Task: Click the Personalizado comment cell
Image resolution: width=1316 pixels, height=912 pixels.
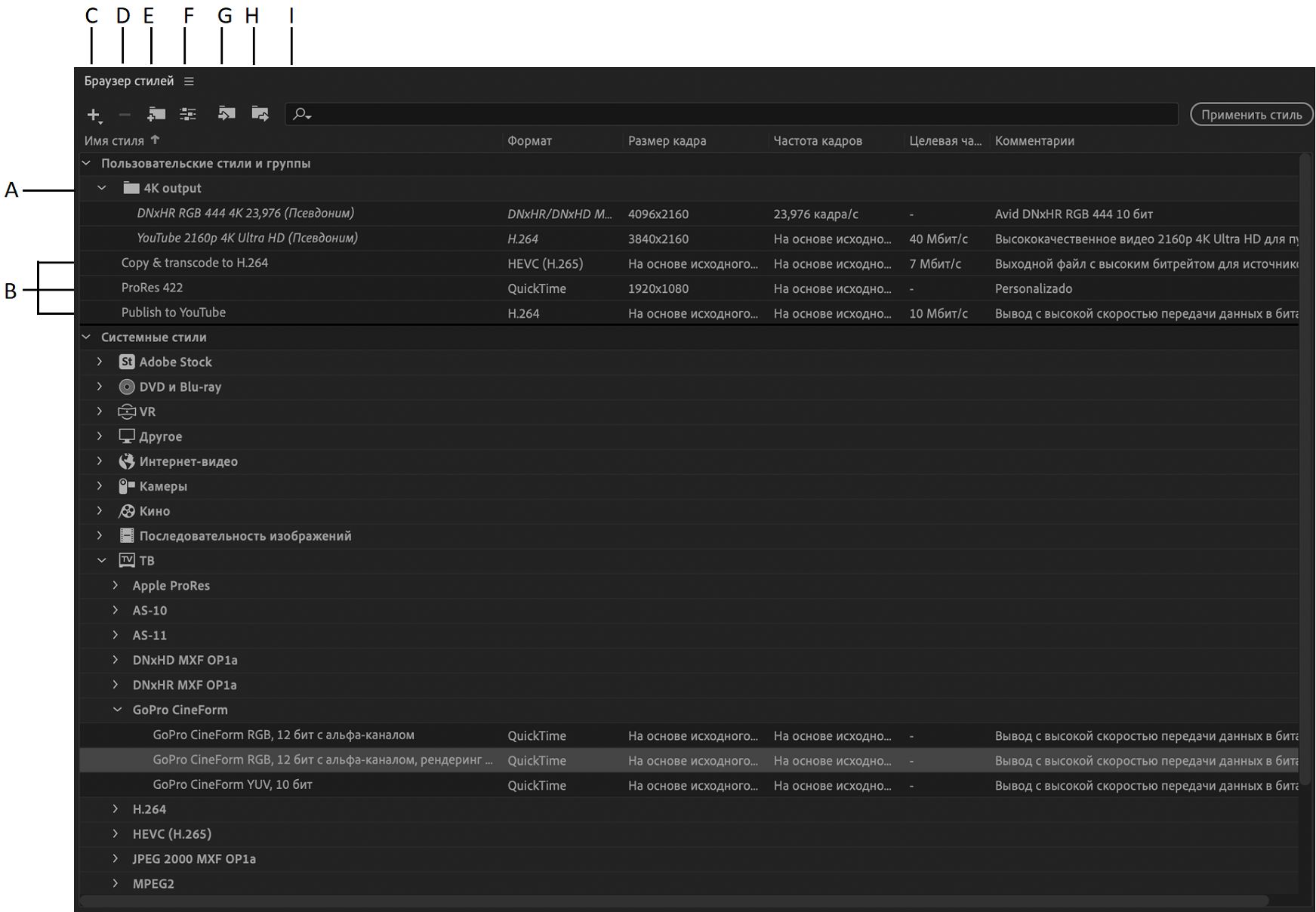Action: 1034,288
